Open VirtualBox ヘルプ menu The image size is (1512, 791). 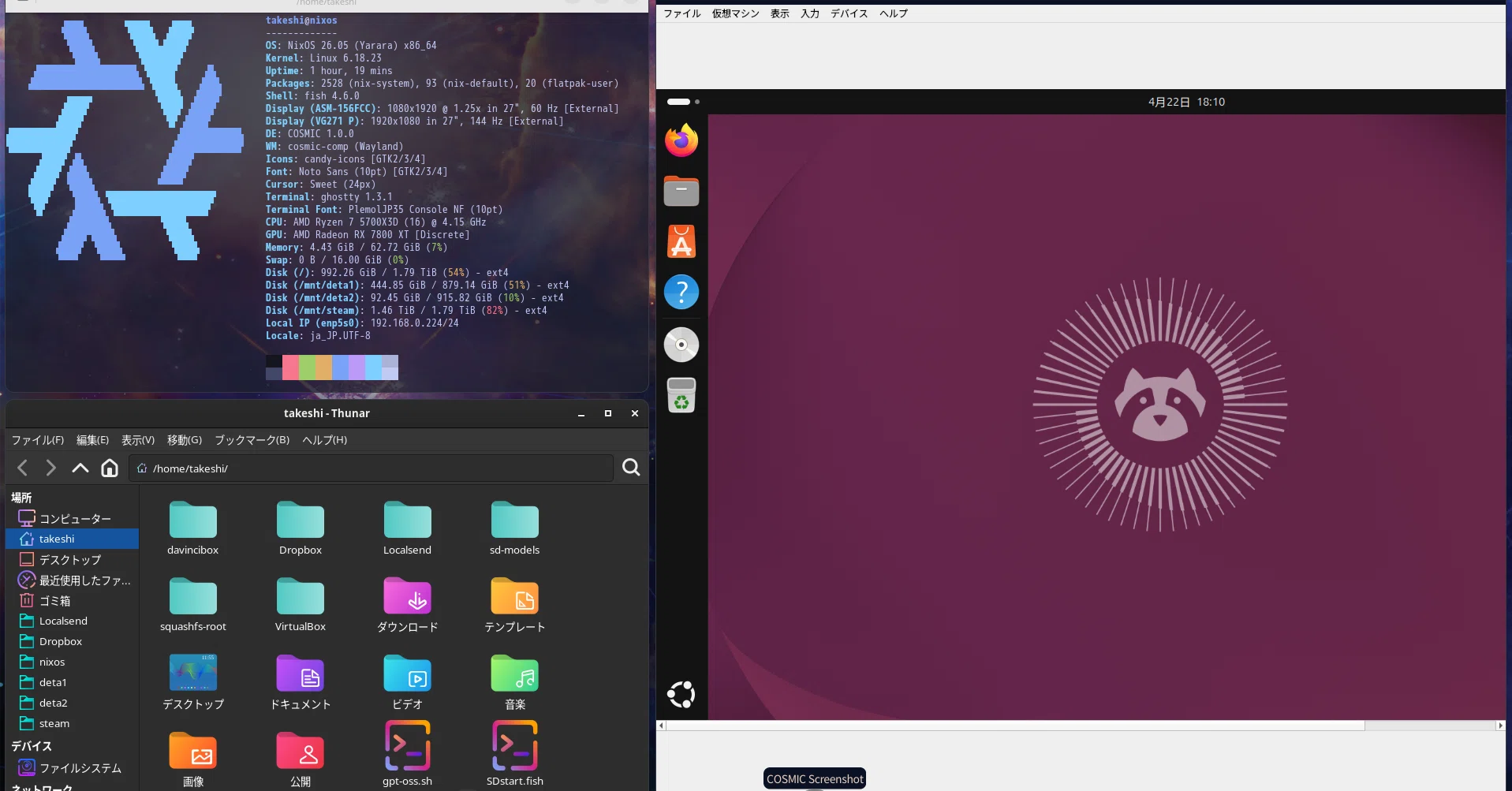(894, 13)
